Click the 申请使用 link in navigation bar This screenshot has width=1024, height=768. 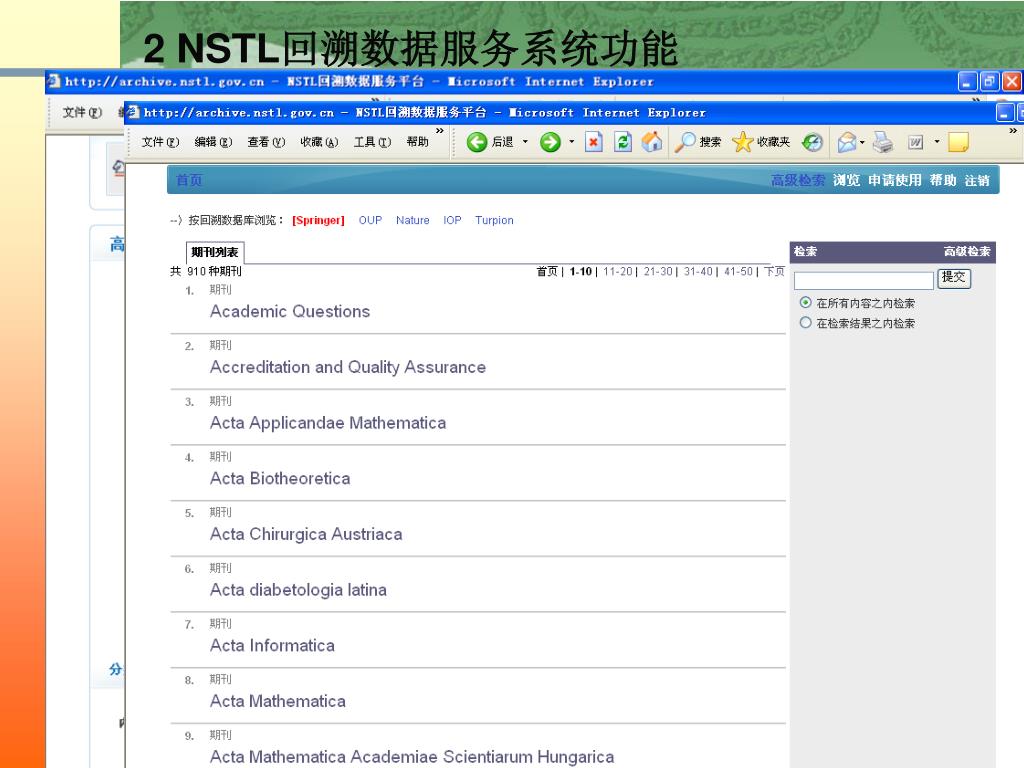(x=895, y=180)
